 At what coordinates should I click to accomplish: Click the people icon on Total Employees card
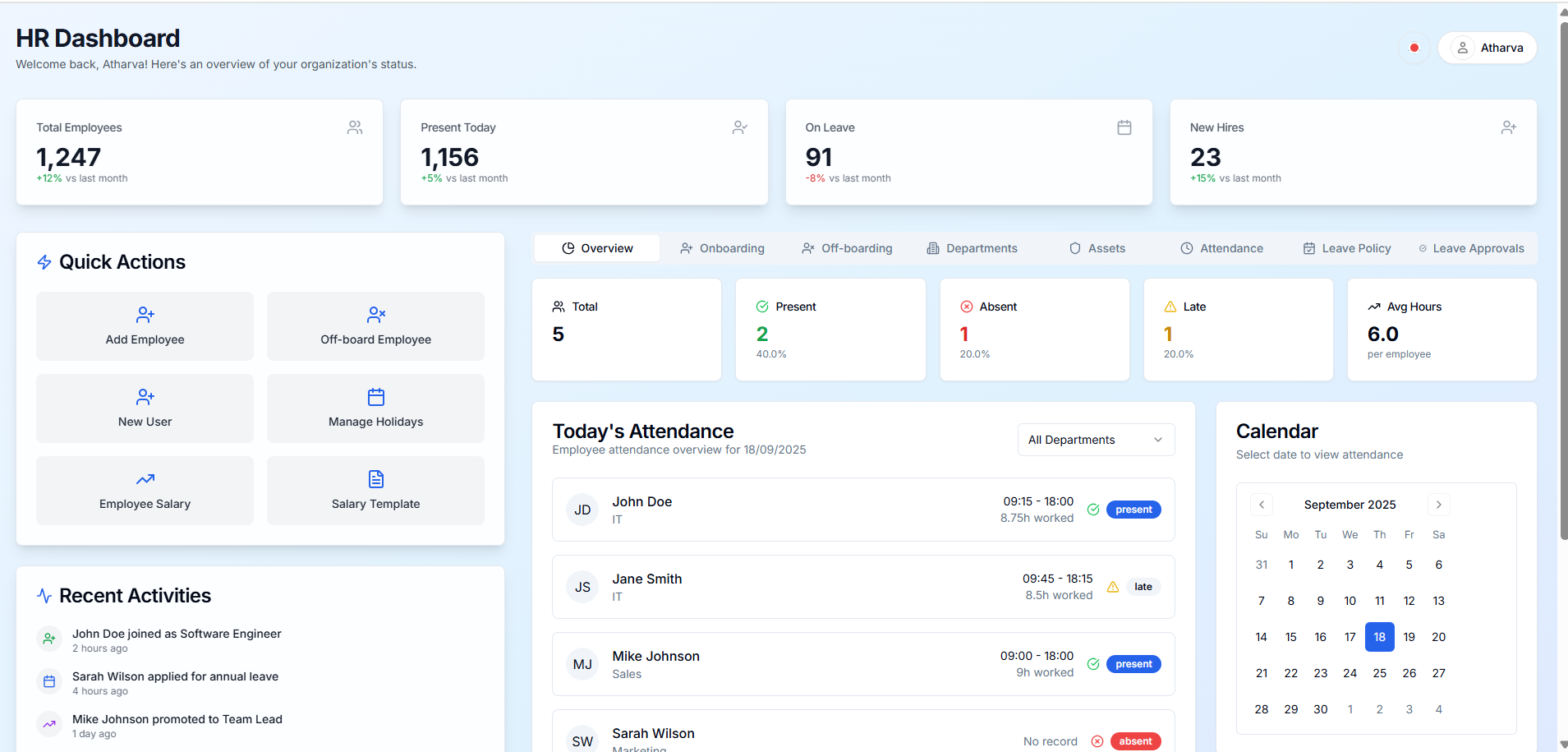click(354, 127)
